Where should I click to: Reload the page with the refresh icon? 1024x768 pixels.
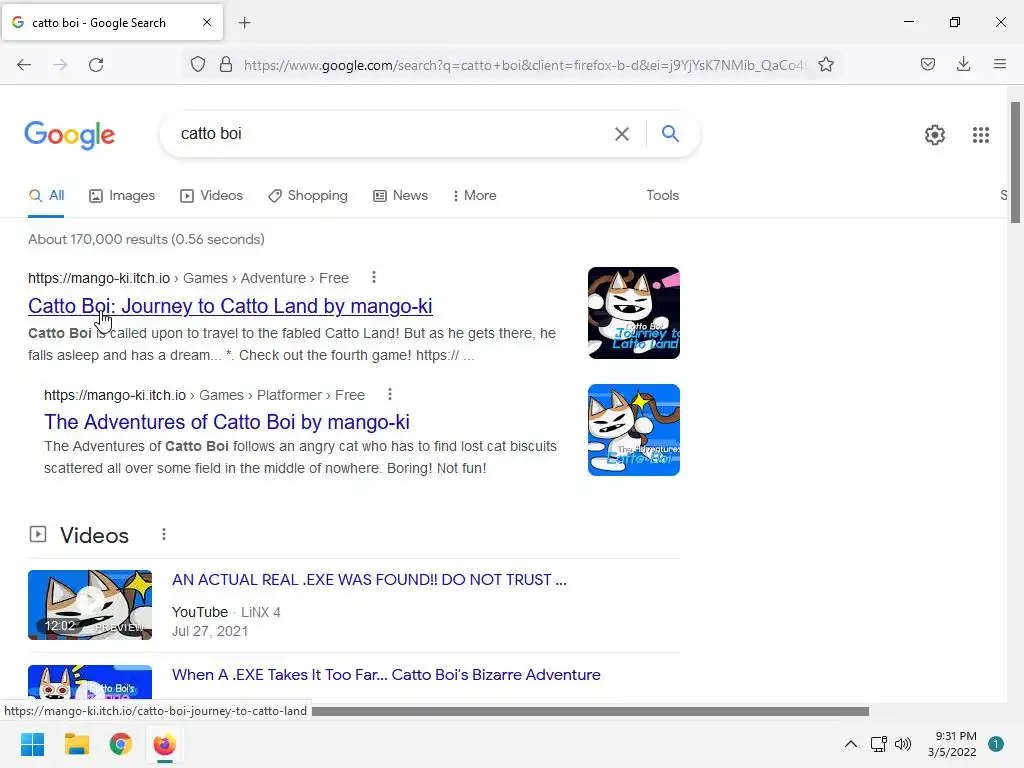click(96, 65)
